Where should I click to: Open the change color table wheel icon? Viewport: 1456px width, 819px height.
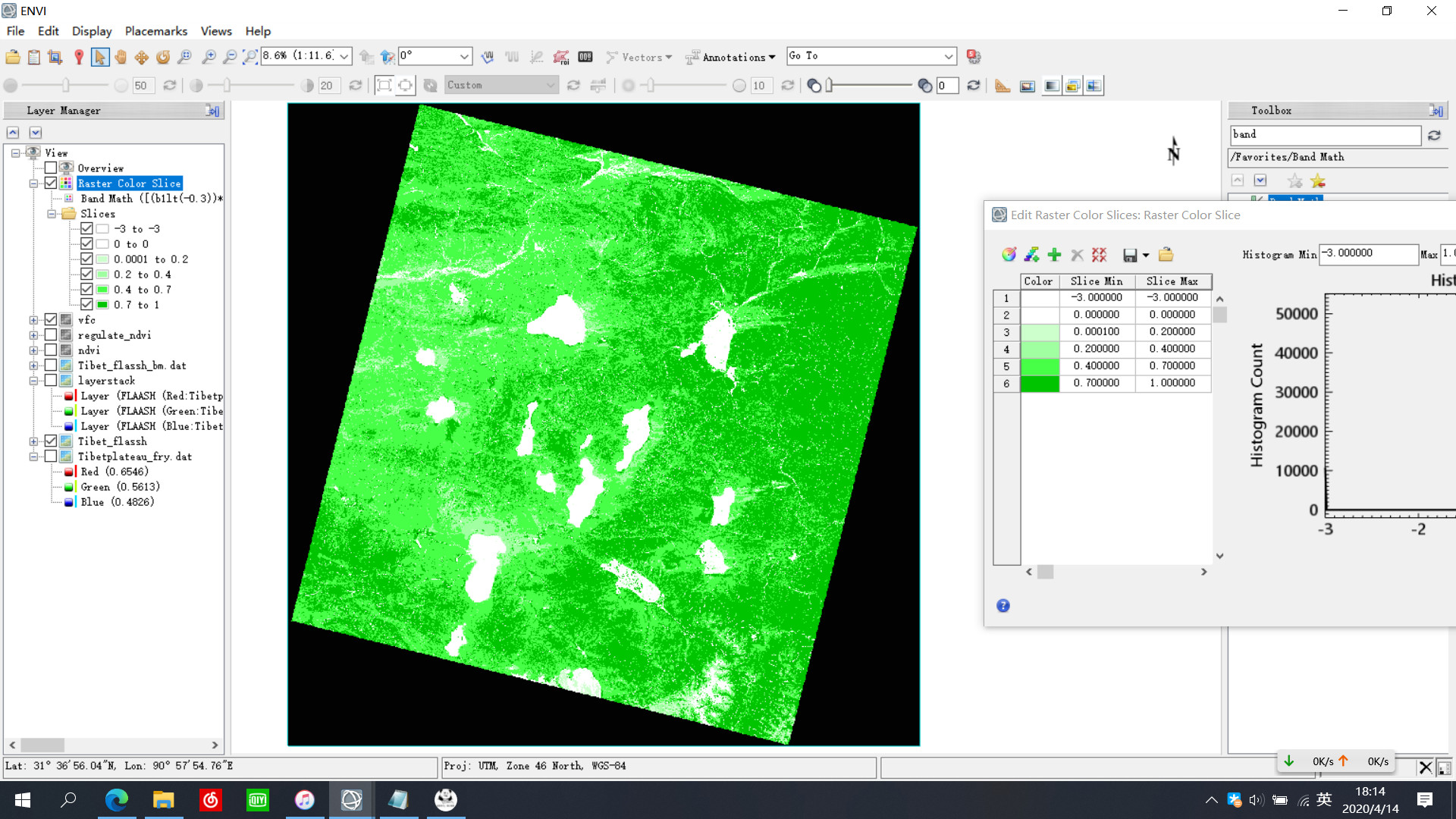pos(1009,255)
